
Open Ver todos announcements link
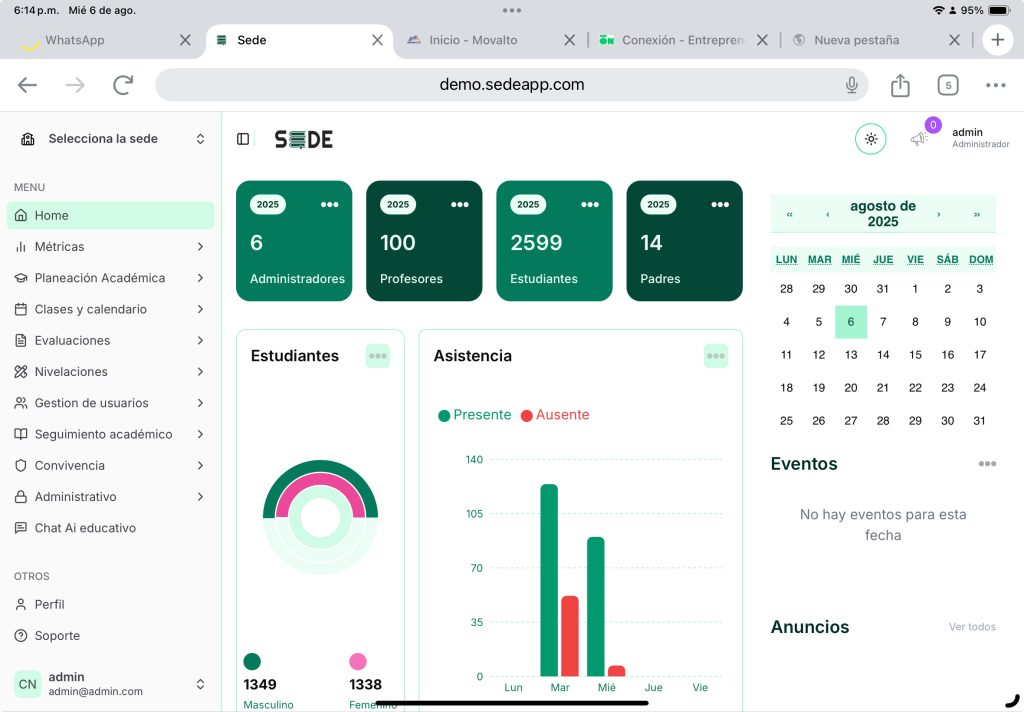tap(972, 627)
